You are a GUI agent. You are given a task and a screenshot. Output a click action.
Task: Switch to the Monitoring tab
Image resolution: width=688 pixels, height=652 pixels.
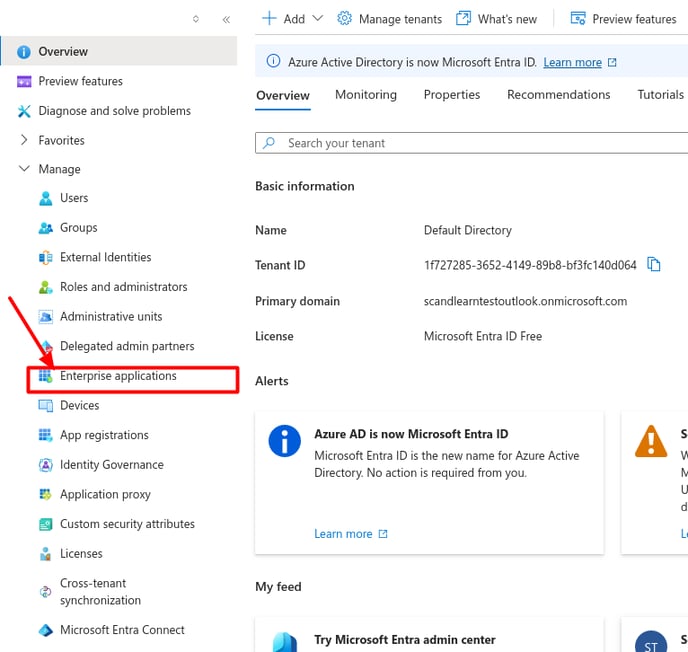pyautogui.click(x=366, y=95)
